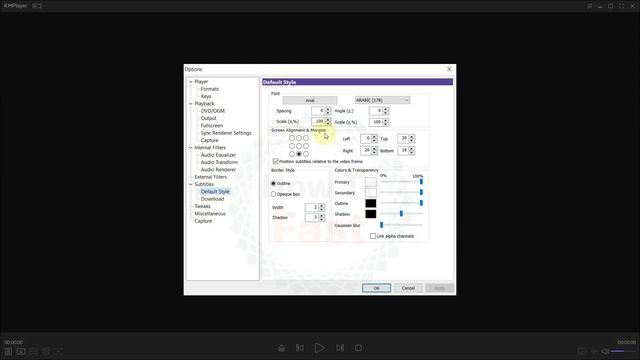Increase the Spacing value with the up arrow
The width and height of the screenshot is (640, 360).
tap(328, 109)
